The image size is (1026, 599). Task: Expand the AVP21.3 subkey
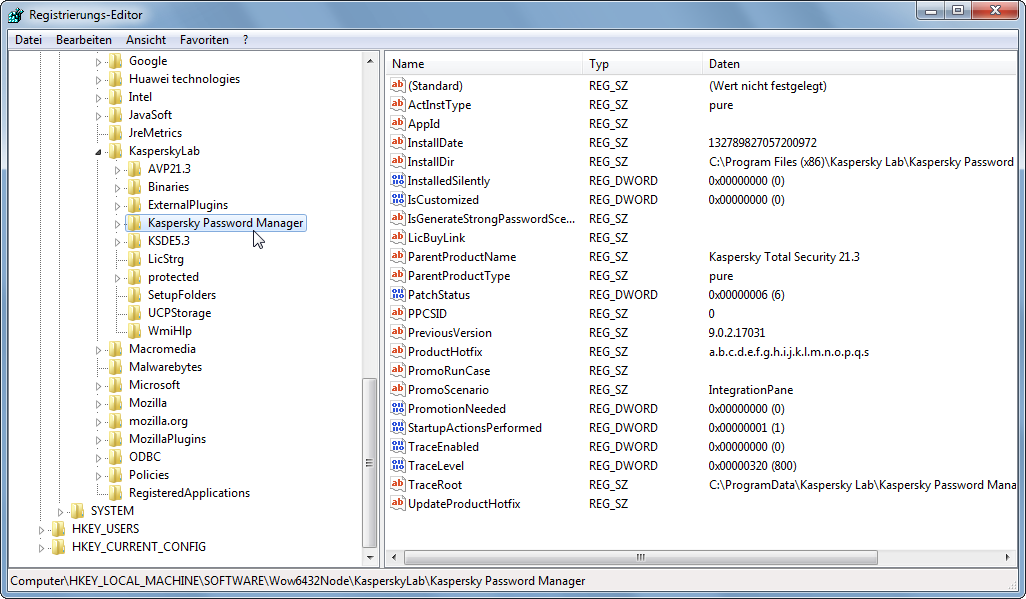(x=117, y=170)
